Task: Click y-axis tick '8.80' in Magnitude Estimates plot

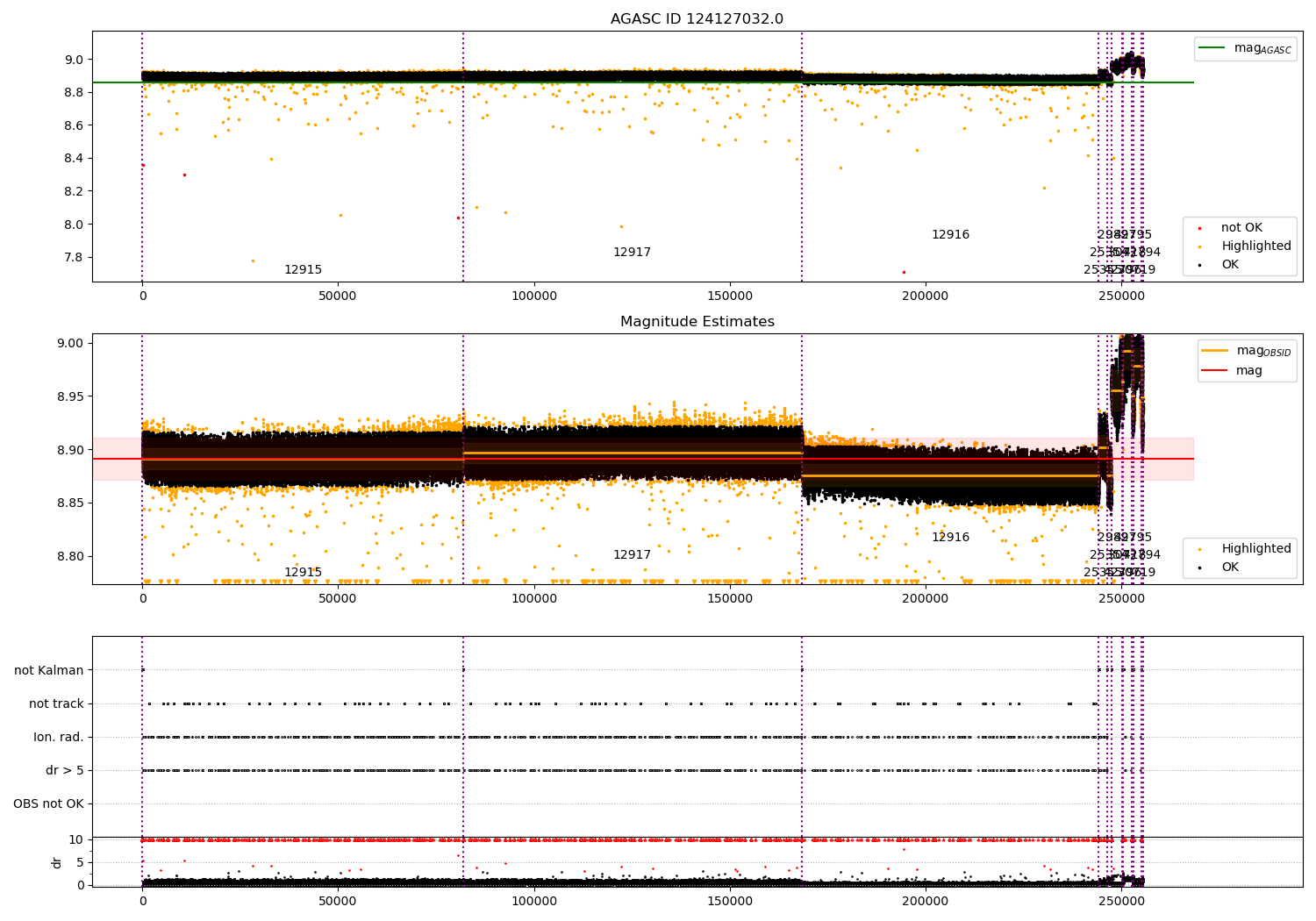Action: (x=70, y=557)
